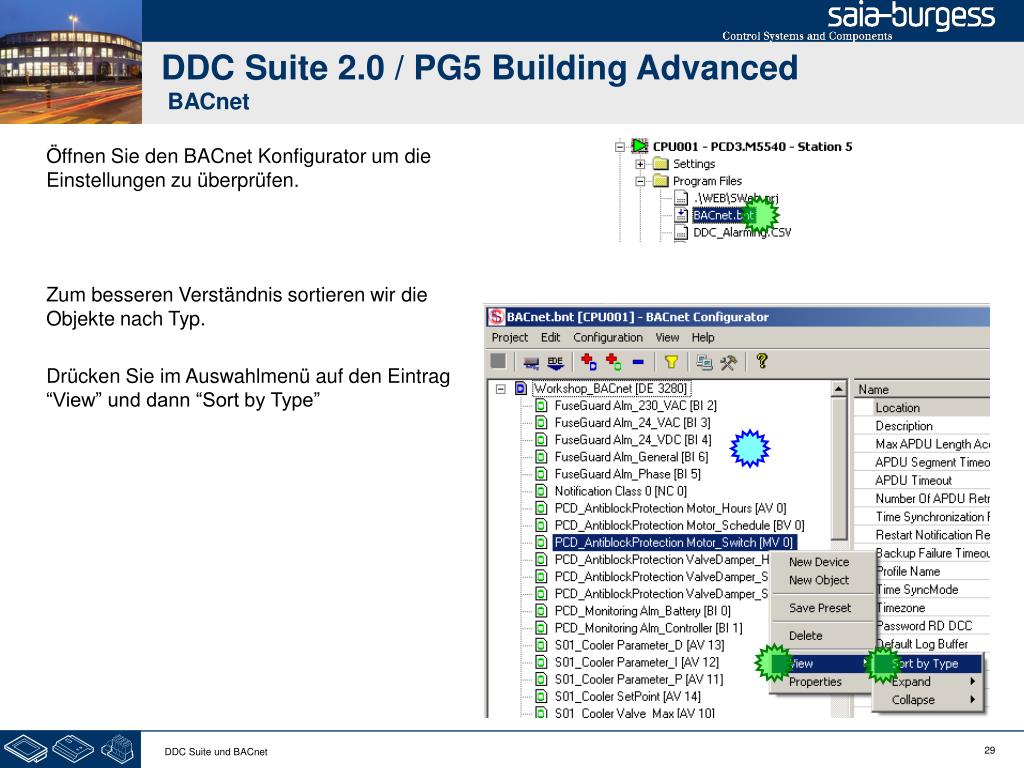Select FuseGuard Alm_24_VDC [BI 4]
This screenshot has height=768, width=1024.
(x=633, y=440)
